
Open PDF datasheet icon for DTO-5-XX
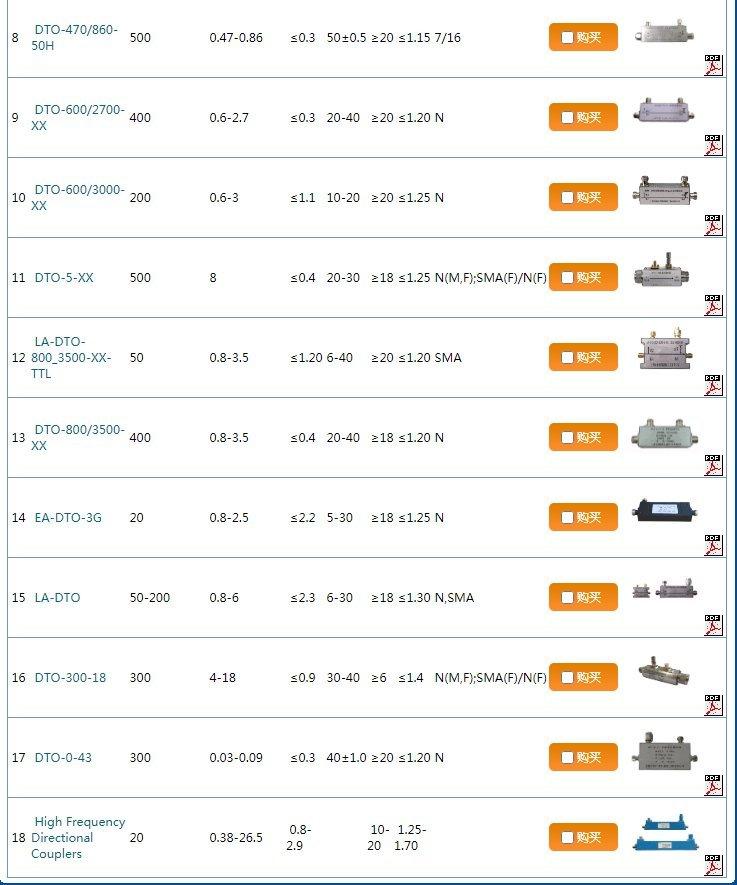click(713, 305)
